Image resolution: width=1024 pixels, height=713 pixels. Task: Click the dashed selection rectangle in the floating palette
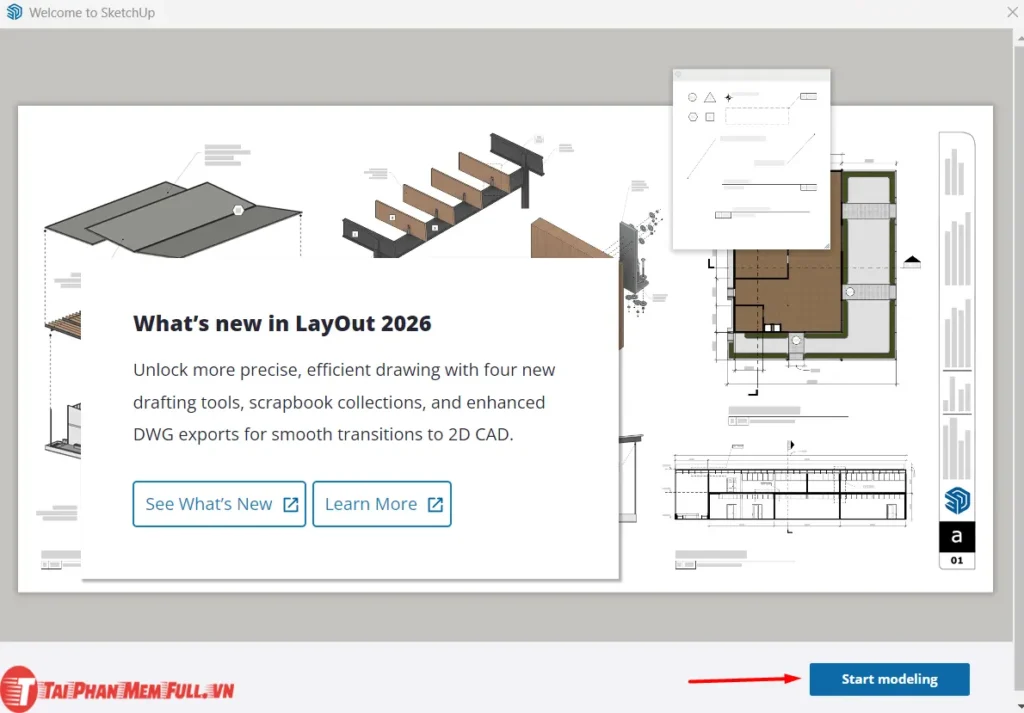coord(757,117)
